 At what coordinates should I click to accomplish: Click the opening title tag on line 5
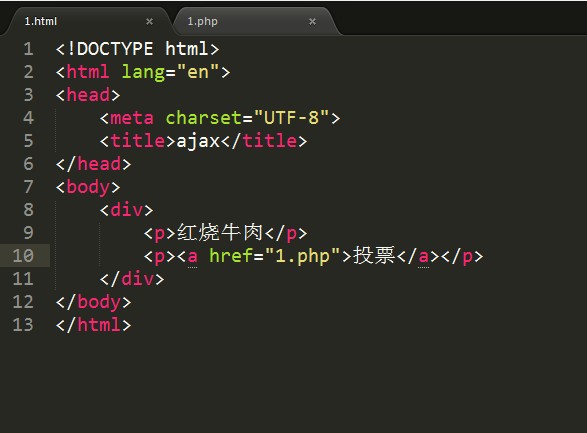138,141
